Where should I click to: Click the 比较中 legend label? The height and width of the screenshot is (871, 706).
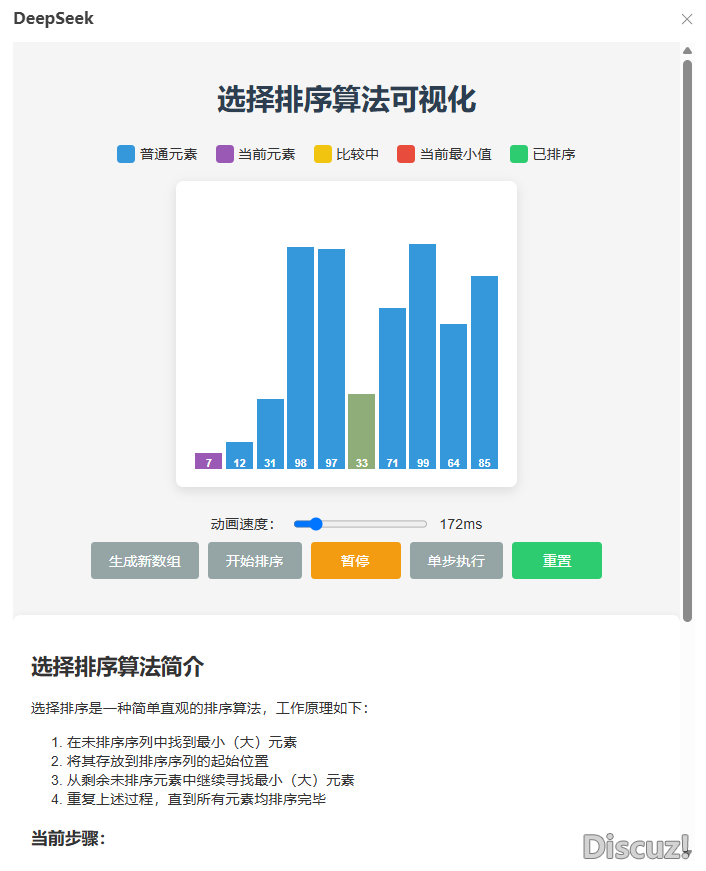click(x=358, y=154)
